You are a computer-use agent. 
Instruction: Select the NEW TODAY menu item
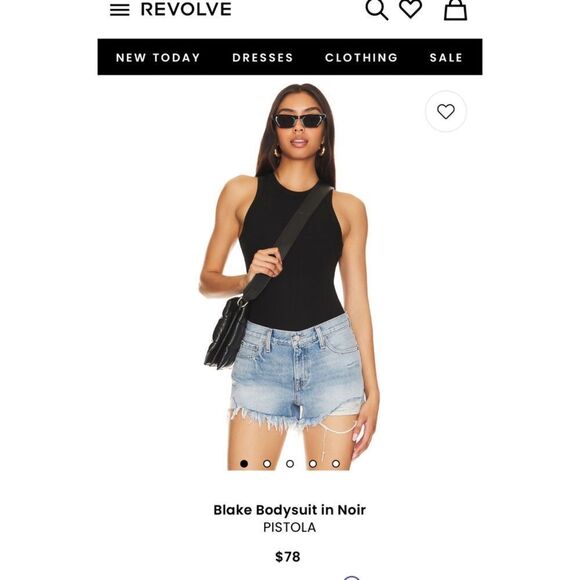158,58
